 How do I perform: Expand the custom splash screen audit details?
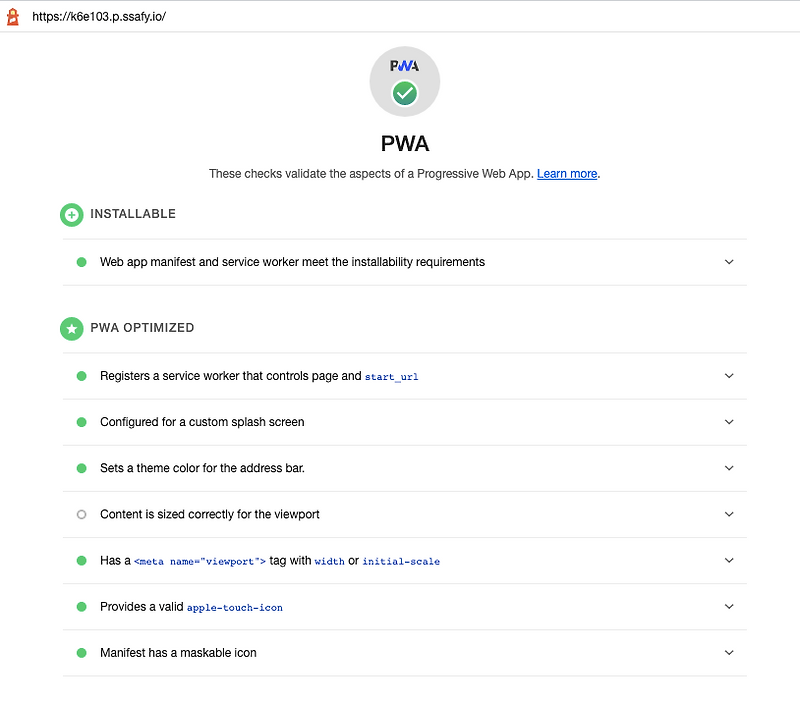pos(729,422)
